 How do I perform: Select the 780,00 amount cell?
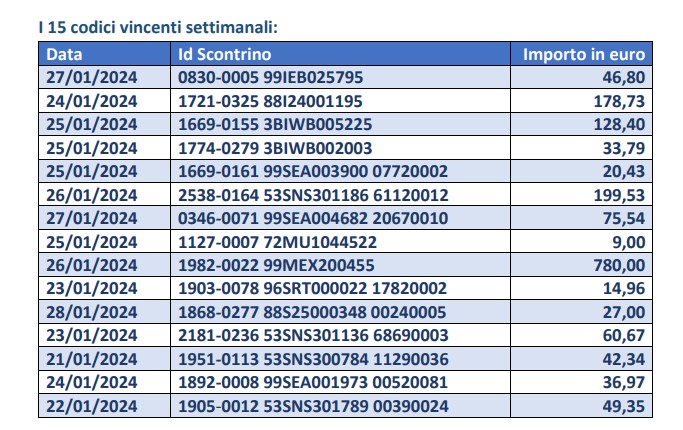tap(581, 265)
